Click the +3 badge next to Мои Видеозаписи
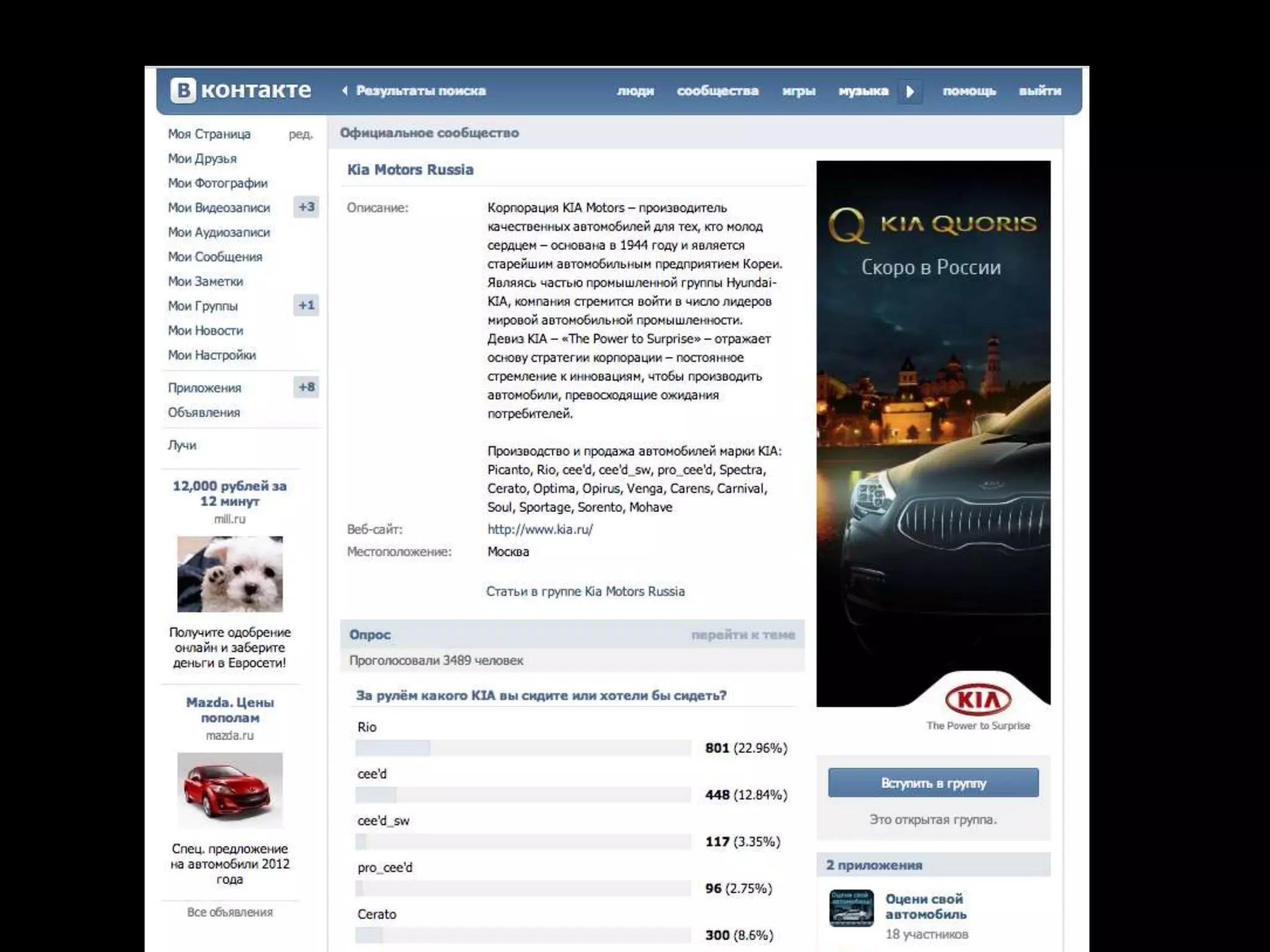Screen dimensions: 1270x952 point(306,207)
